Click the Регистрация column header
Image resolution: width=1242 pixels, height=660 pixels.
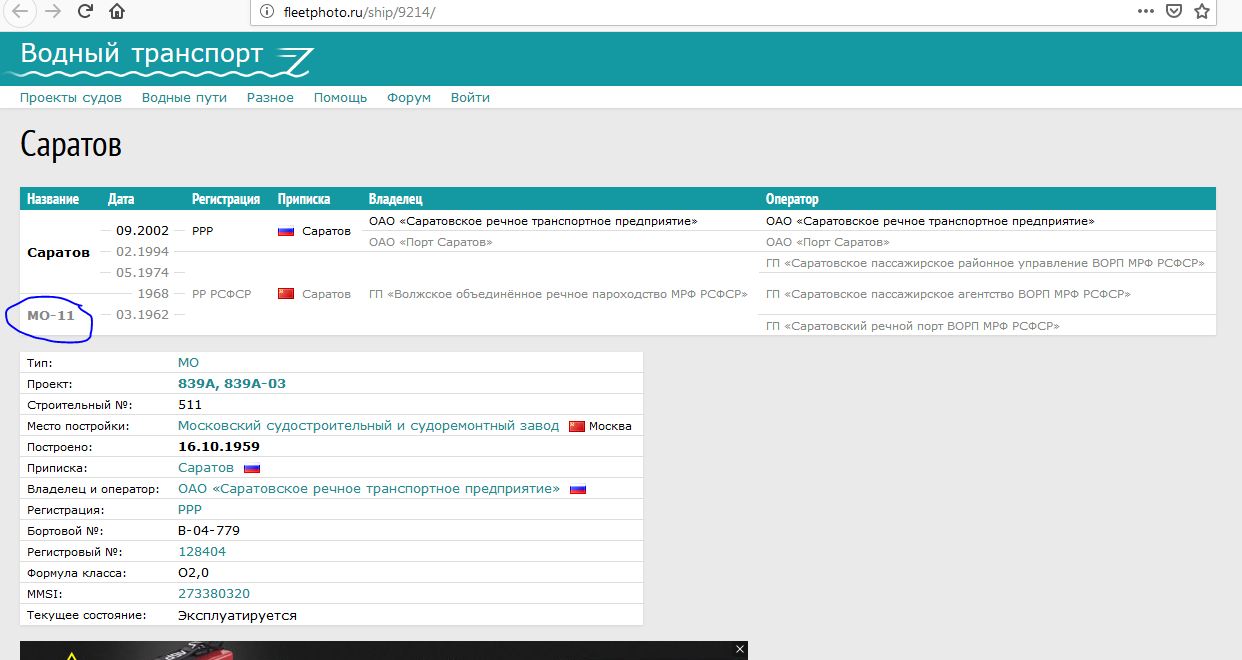pyautogui.click(x=226, y=199)
